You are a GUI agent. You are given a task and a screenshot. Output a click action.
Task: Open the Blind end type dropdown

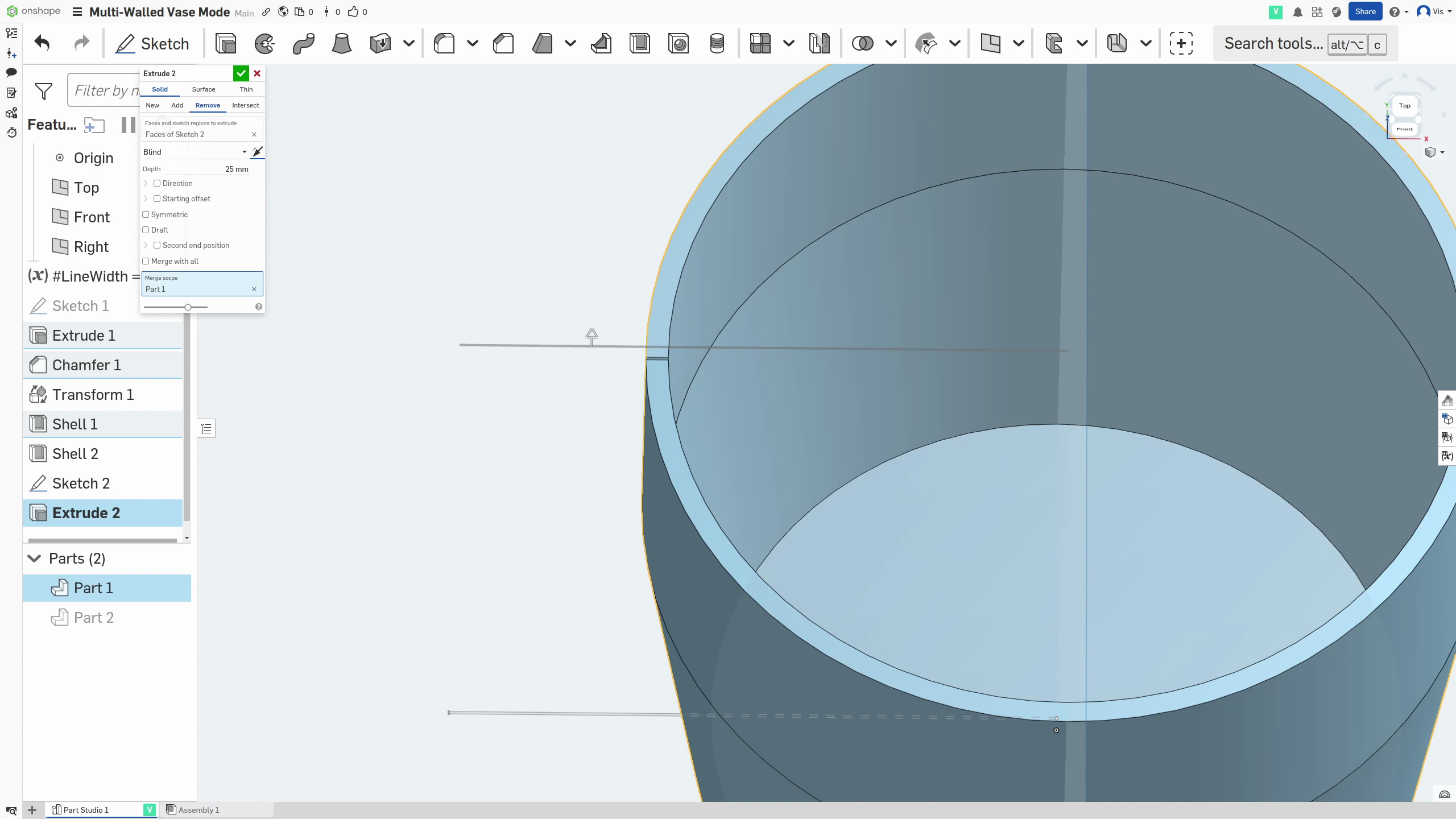click(195, 152)
